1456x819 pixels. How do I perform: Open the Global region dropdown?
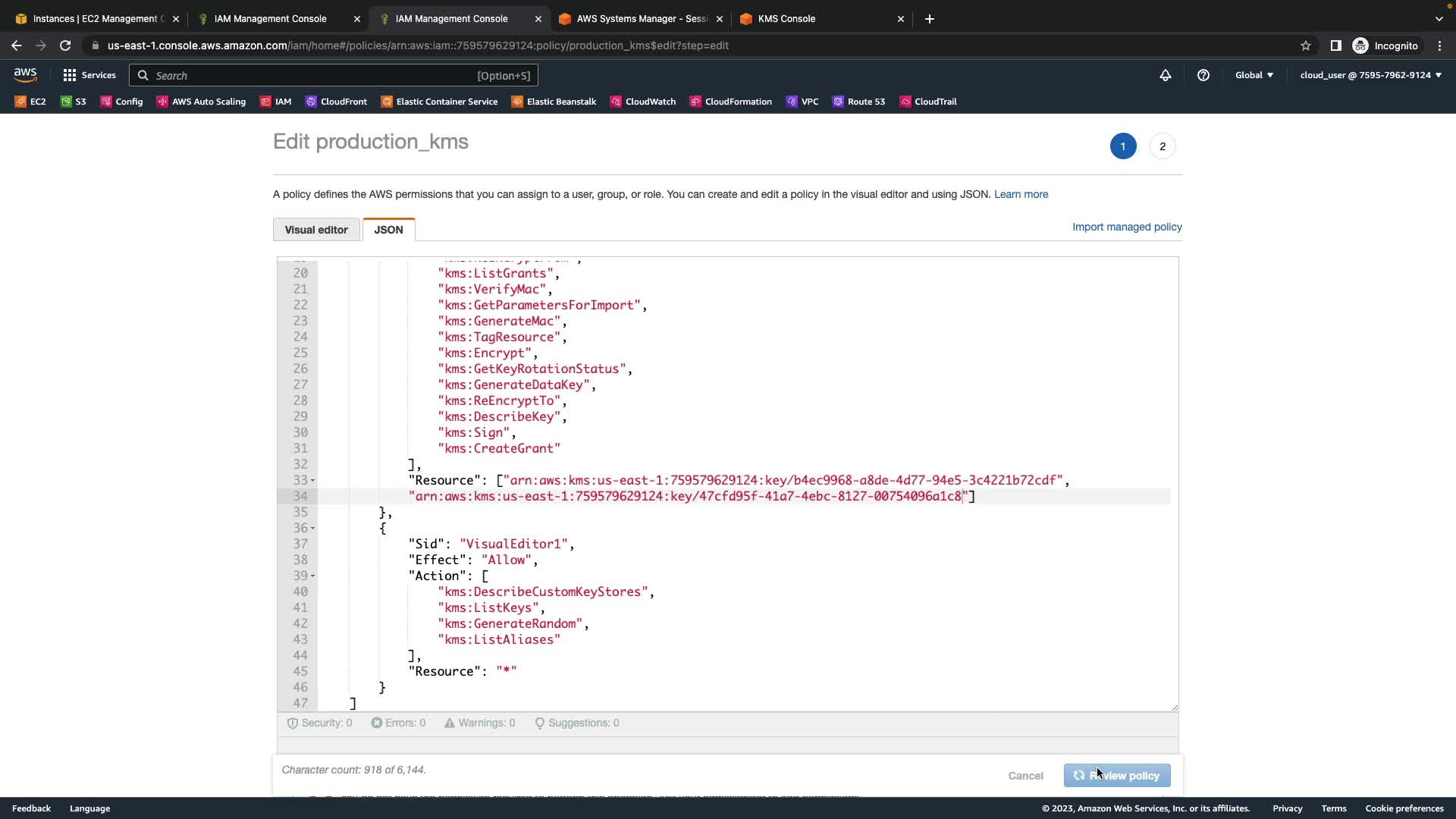1254,75
